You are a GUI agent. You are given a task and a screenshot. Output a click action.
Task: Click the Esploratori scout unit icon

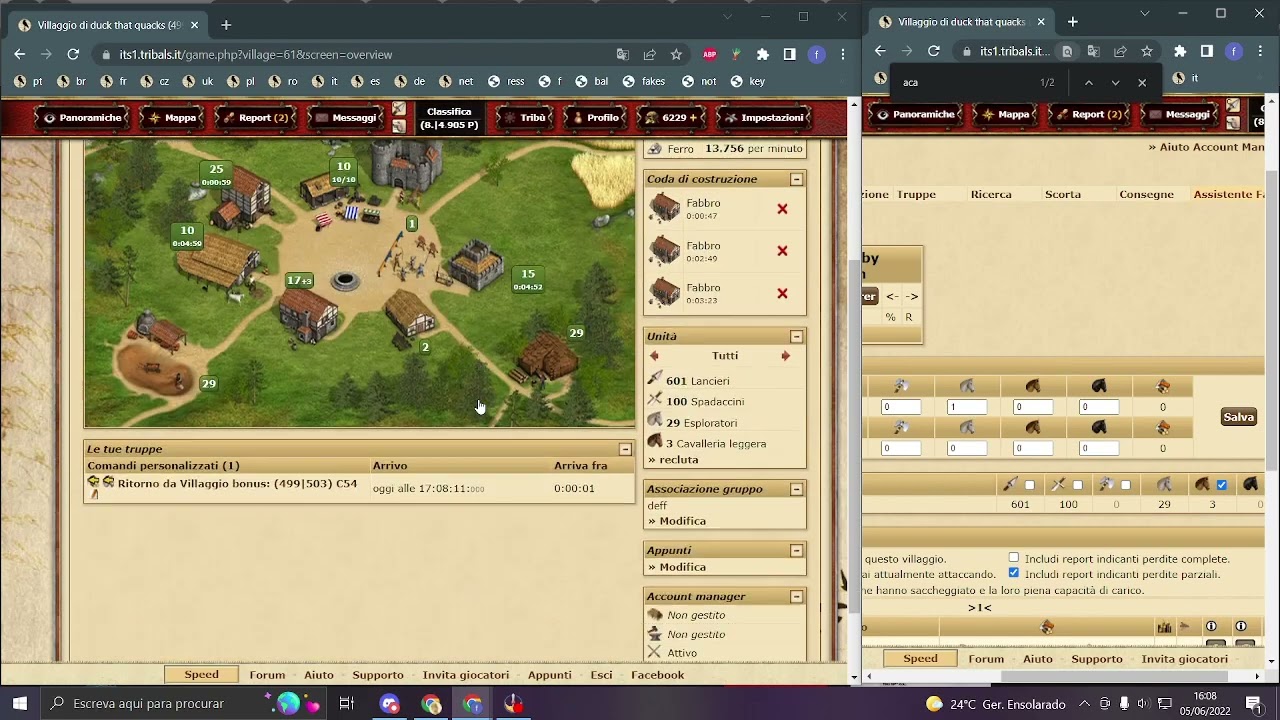[655, 421]
